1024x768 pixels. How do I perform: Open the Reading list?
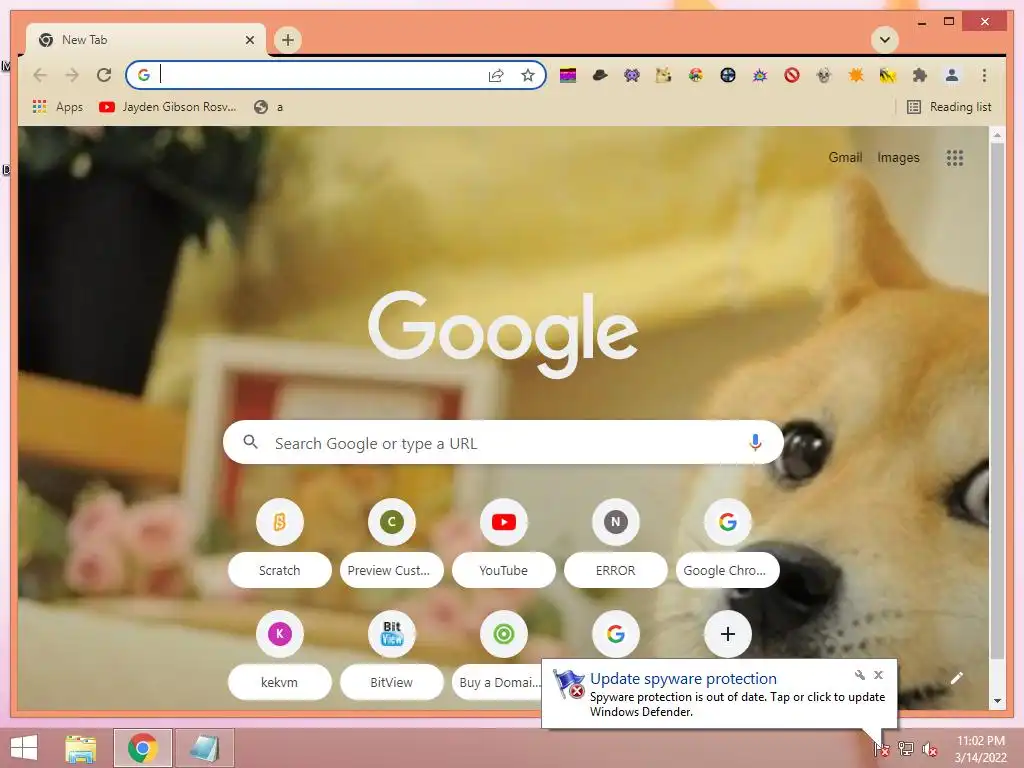coord(949,107)
